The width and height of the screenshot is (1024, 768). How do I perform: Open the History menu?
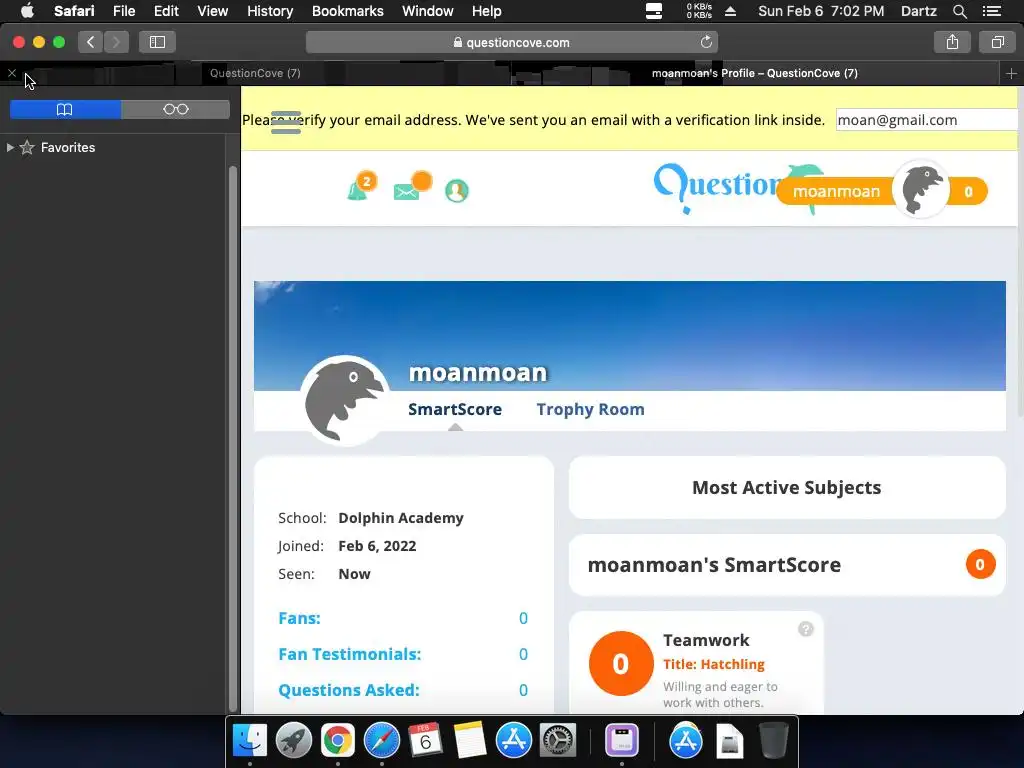[270, 11]
